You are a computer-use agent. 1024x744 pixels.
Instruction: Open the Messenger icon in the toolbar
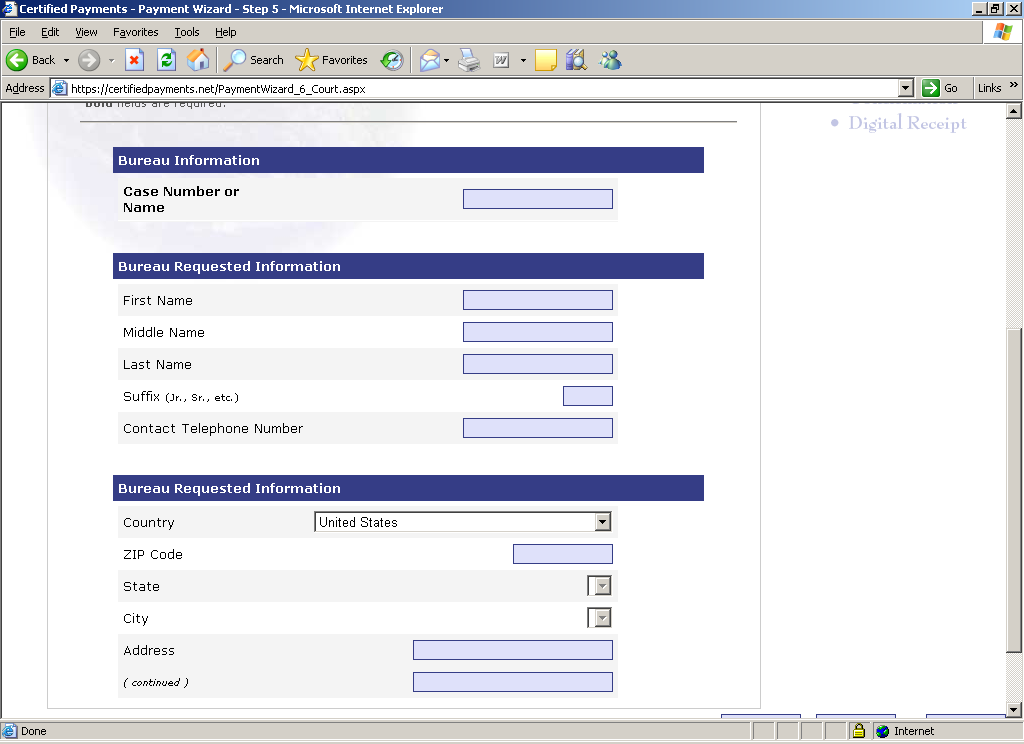click(x=610, y=60)
